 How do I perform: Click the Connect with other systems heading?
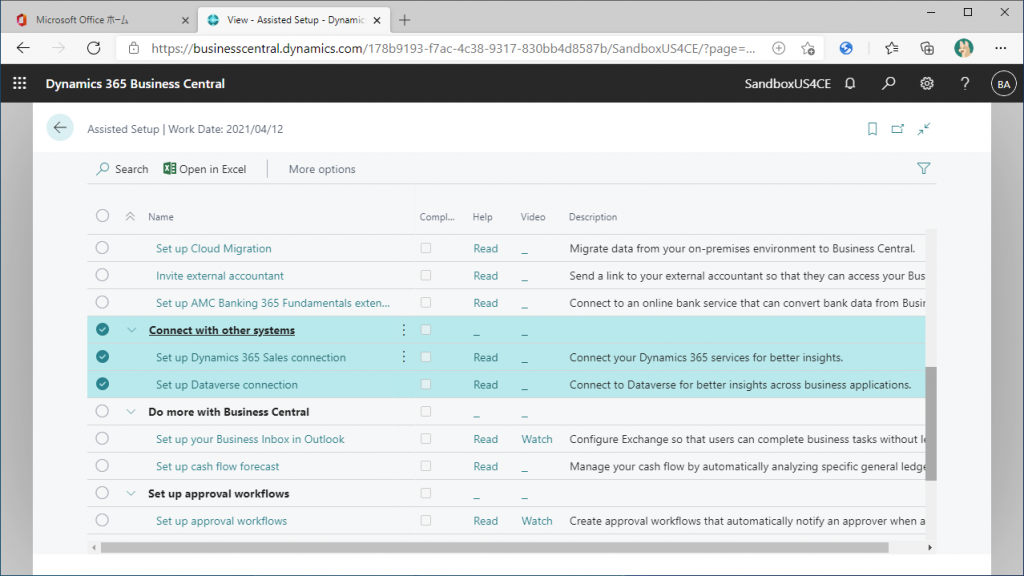(221, 330)
